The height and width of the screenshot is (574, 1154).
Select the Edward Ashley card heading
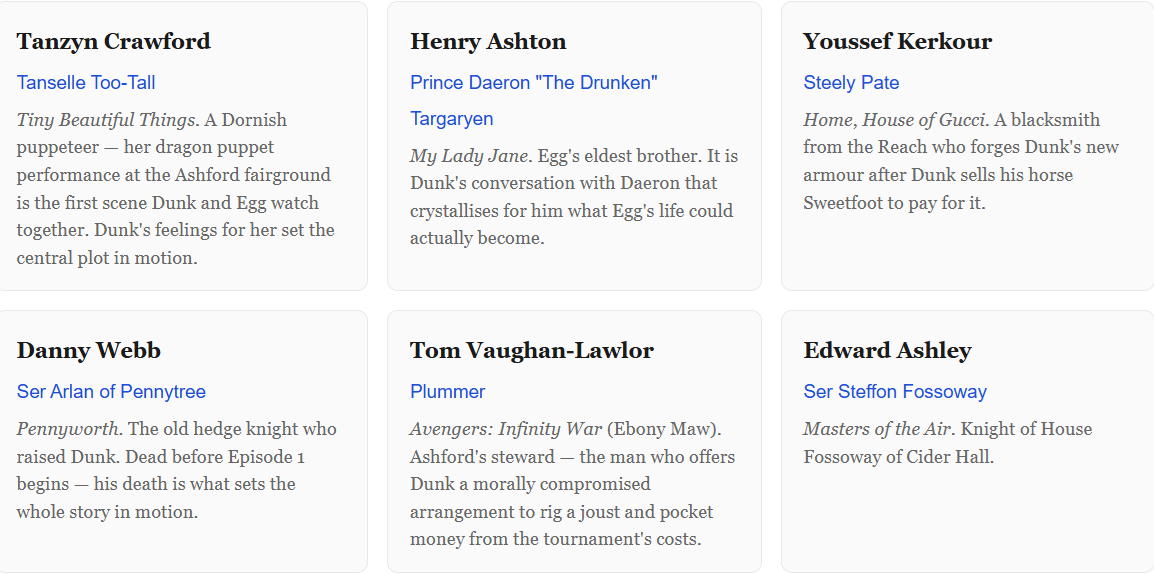pos(887,351)
